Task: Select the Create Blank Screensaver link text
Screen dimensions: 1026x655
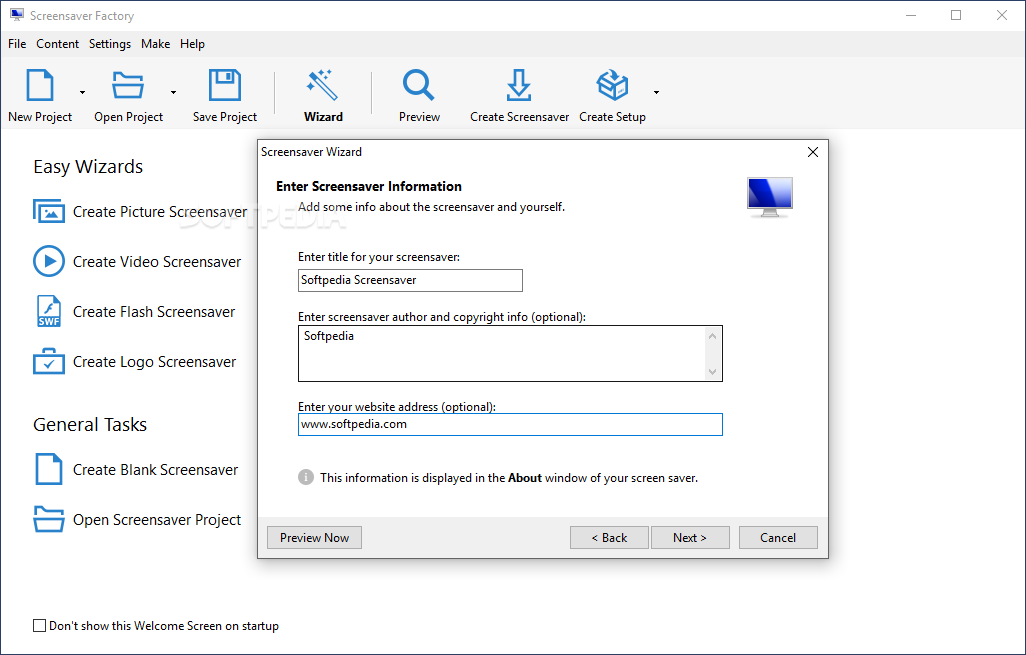Action: pos(156,470)
